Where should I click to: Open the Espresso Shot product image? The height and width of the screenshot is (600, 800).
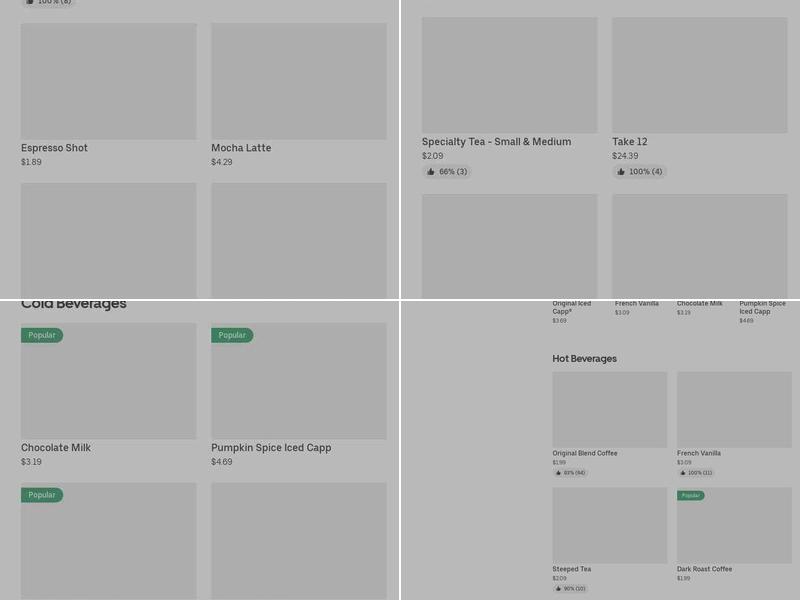click(x=108, y=81)
